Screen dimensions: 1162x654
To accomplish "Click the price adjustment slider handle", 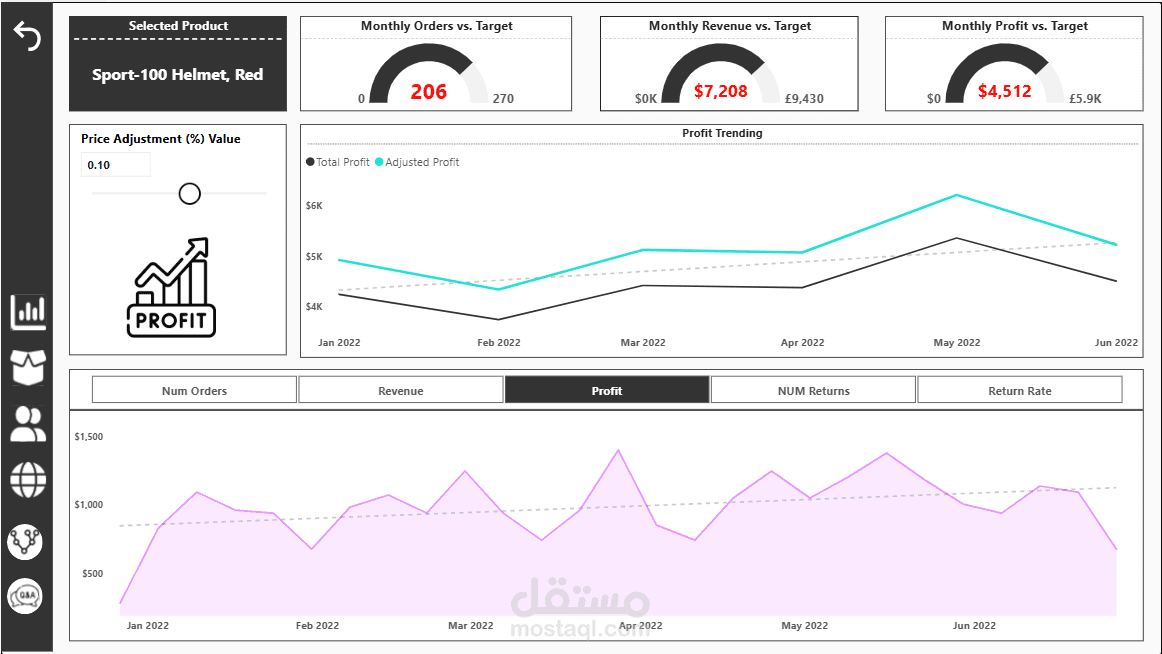I will [x=190, y=193].
